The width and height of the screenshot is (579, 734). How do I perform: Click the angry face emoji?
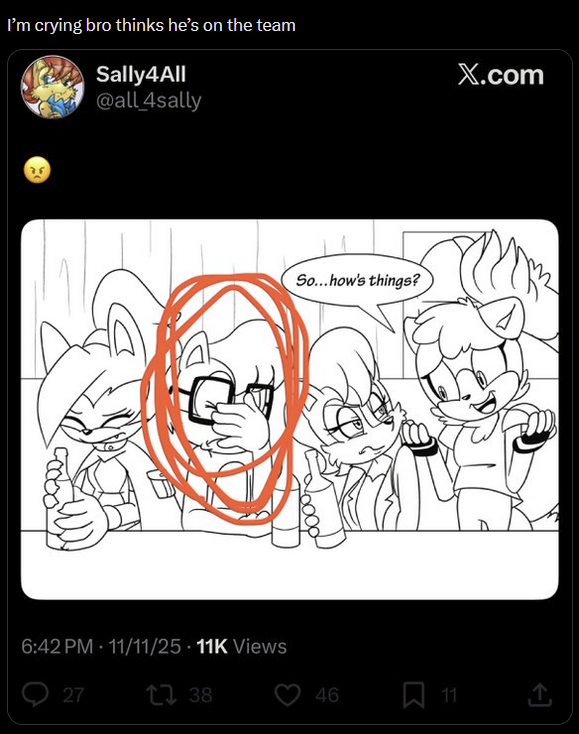coord(37,170)
